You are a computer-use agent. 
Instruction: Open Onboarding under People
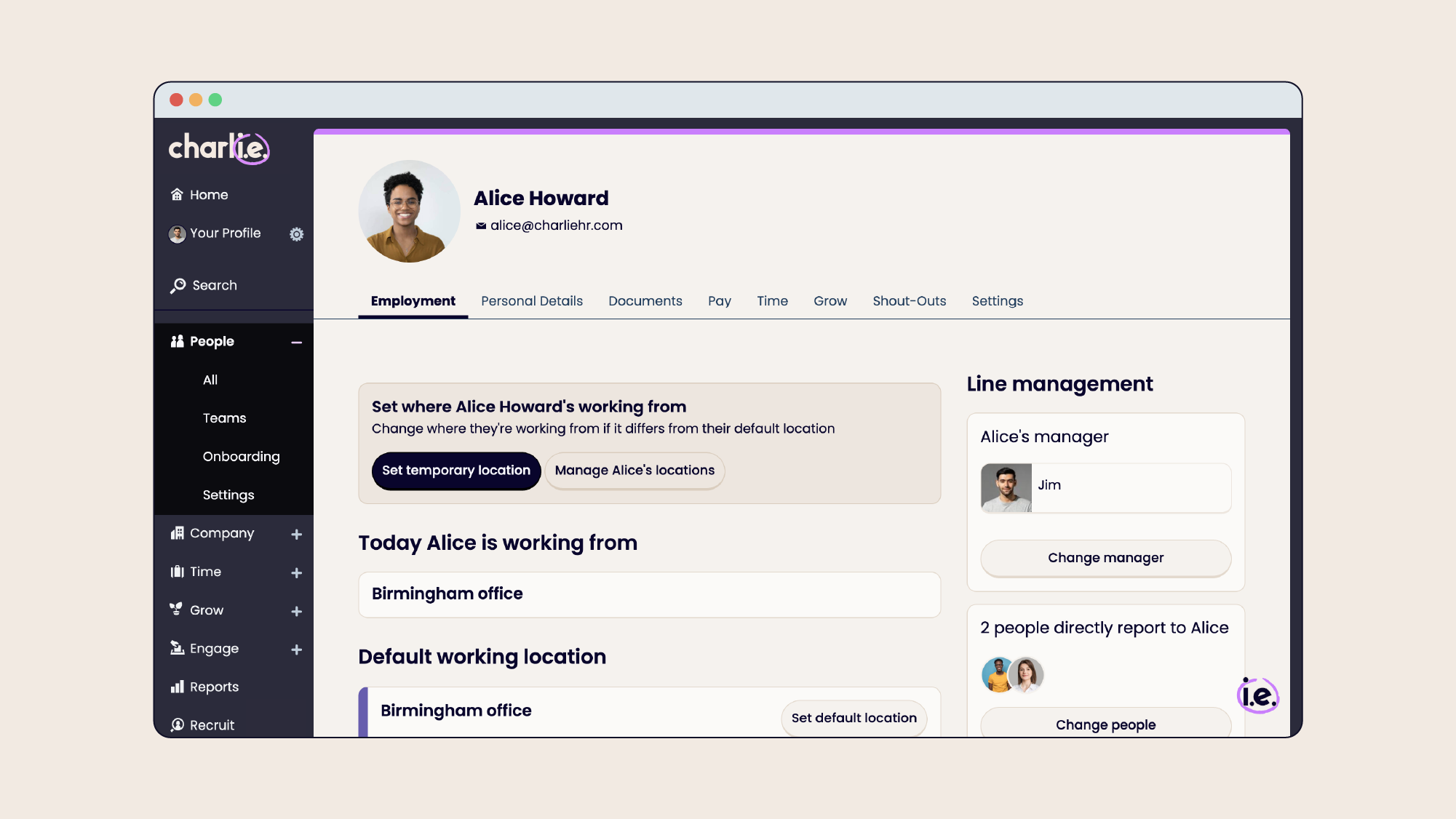tap(241, 457)
